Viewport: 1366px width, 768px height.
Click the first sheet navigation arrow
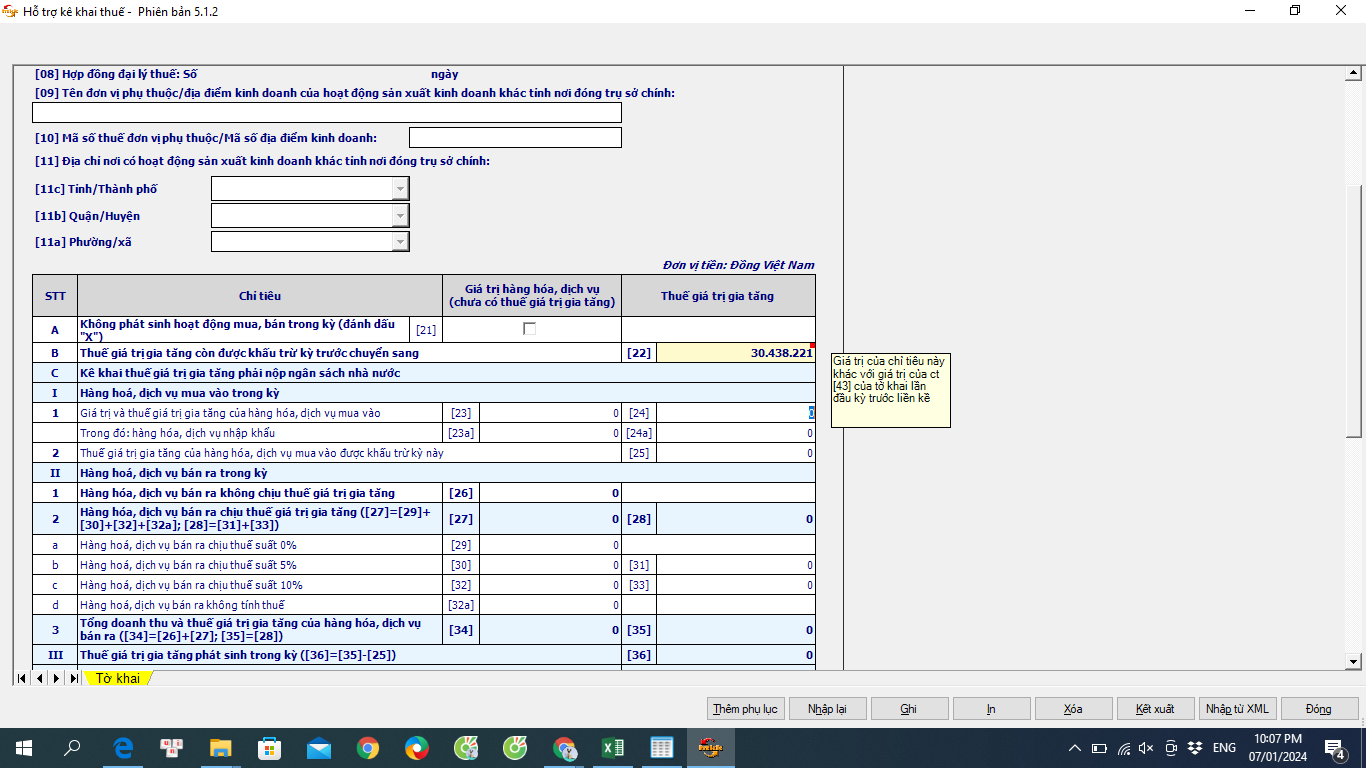22,678
